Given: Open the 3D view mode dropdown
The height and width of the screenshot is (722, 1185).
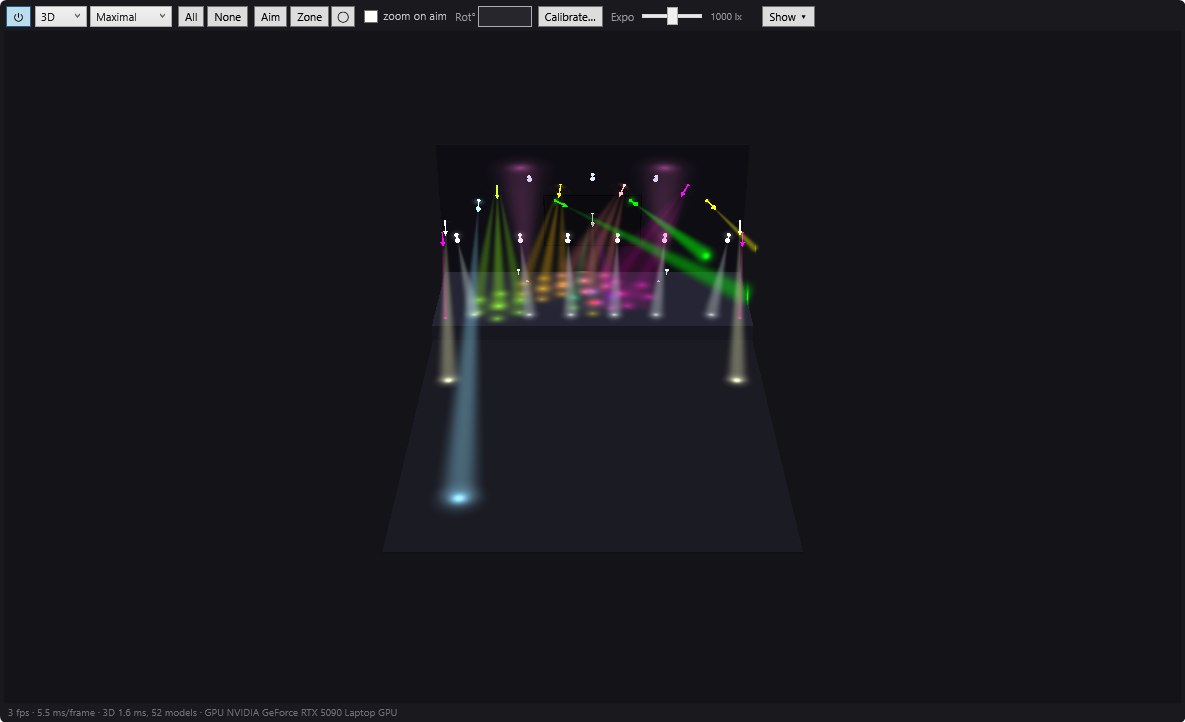Looking at the screenshot, I should coord(60,17).
